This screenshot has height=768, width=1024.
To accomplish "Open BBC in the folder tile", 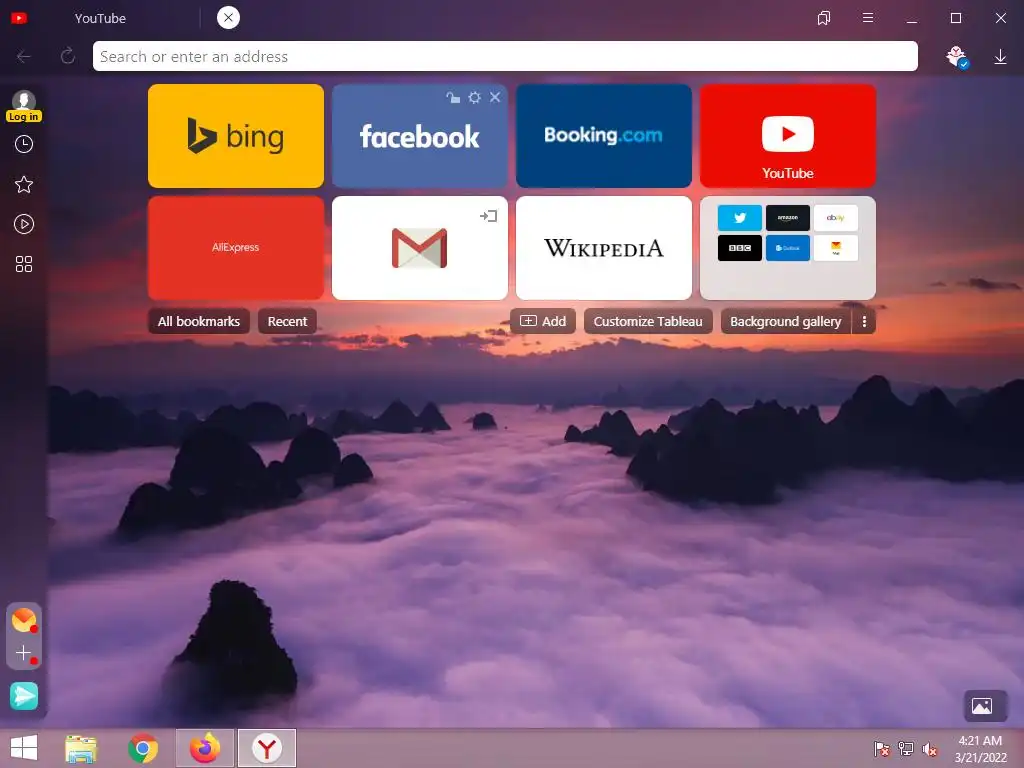I will pos(739,248).
